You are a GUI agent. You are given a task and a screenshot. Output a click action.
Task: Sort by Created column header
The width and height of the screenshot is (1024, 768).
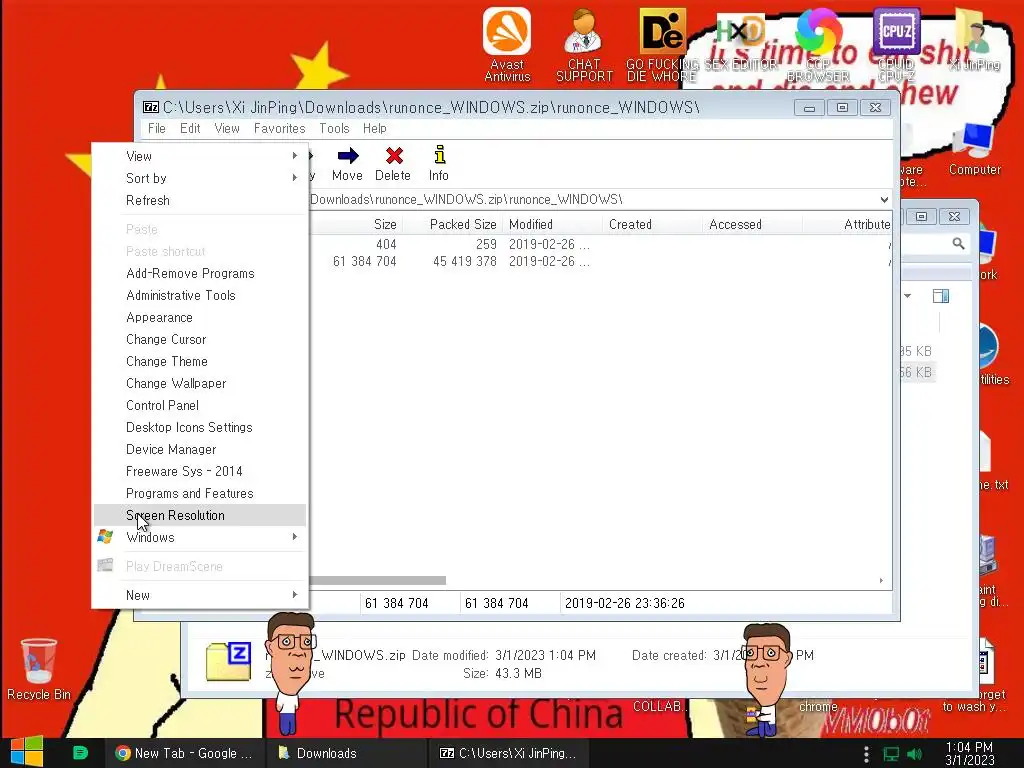pyautogui.click(x=652, y=225)
